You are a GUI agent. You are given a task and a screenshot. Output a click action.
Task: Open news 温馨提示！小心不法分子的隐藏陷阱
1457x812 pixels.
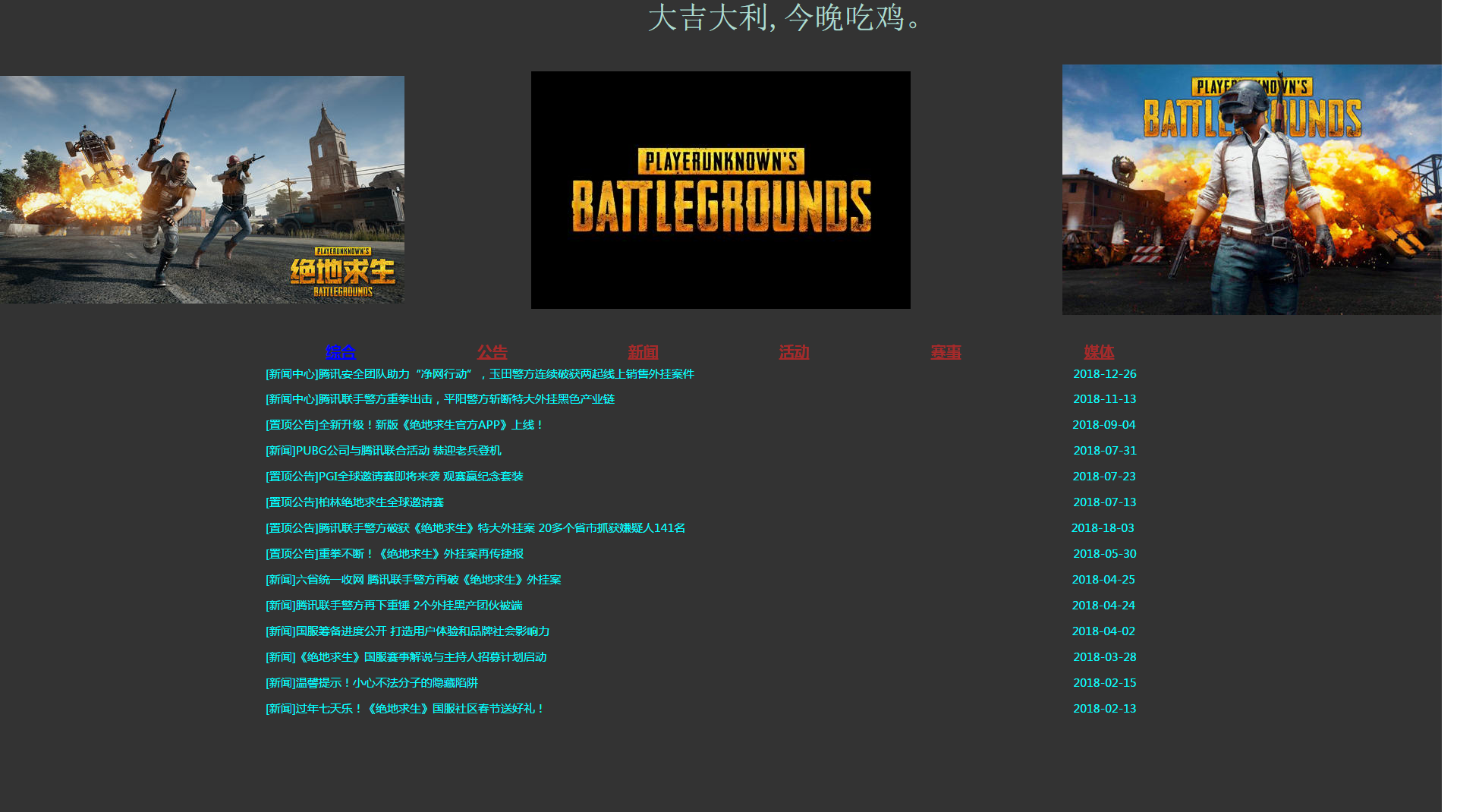pos(372,683)
